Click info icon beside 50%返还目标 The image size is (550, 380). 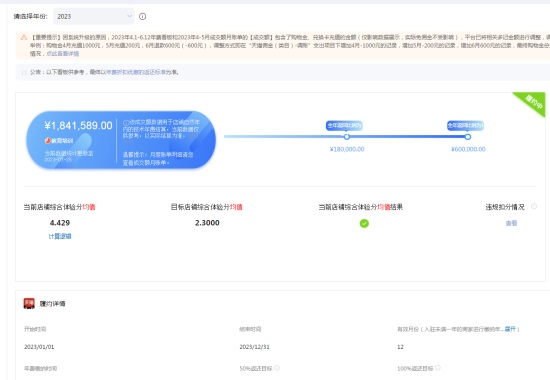point(276,368)
